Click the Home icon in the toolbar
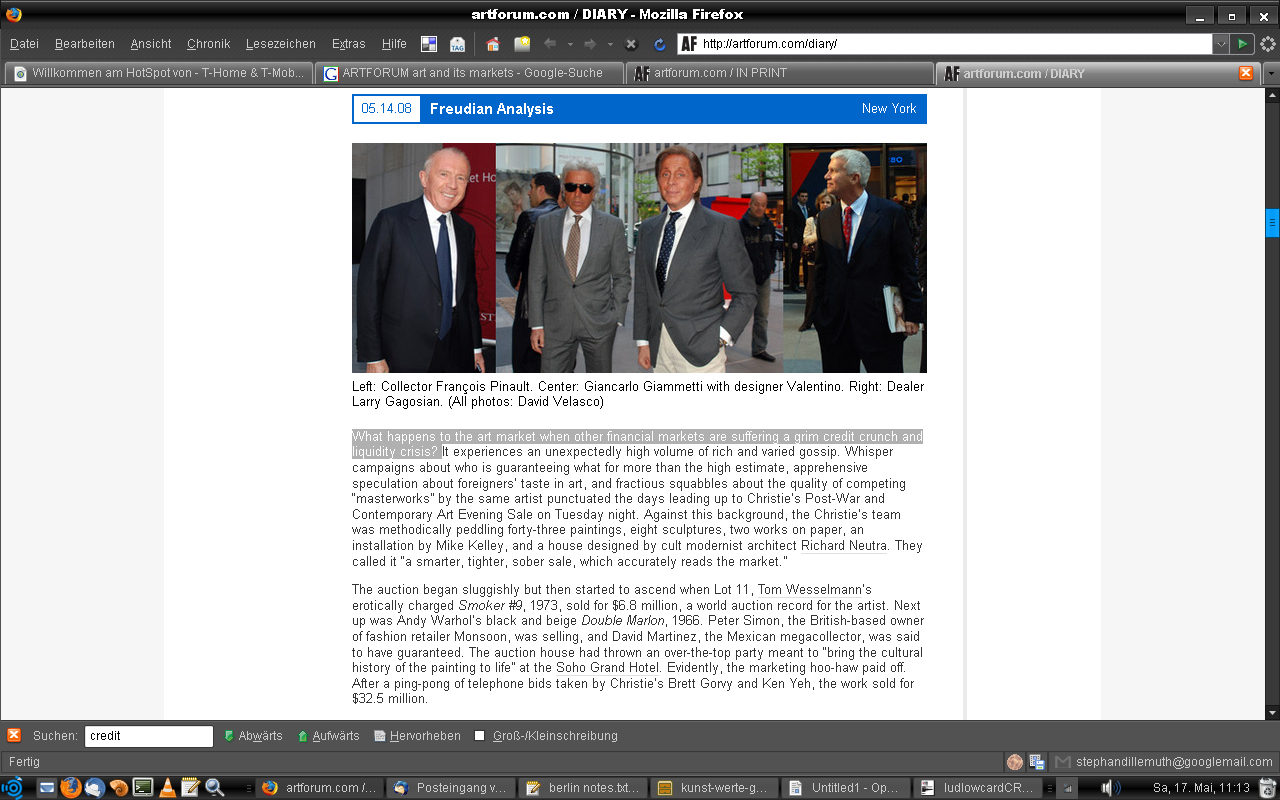This screenshot has width=1280, height=800. (x=492, y=44)
